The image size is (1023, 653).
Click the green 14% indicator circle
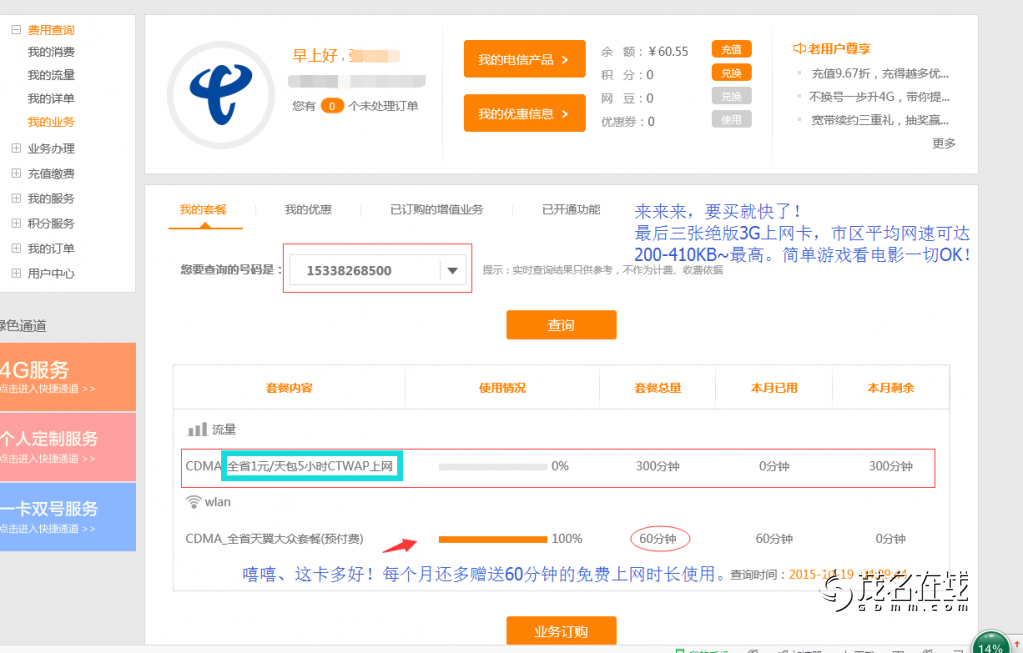990,644
